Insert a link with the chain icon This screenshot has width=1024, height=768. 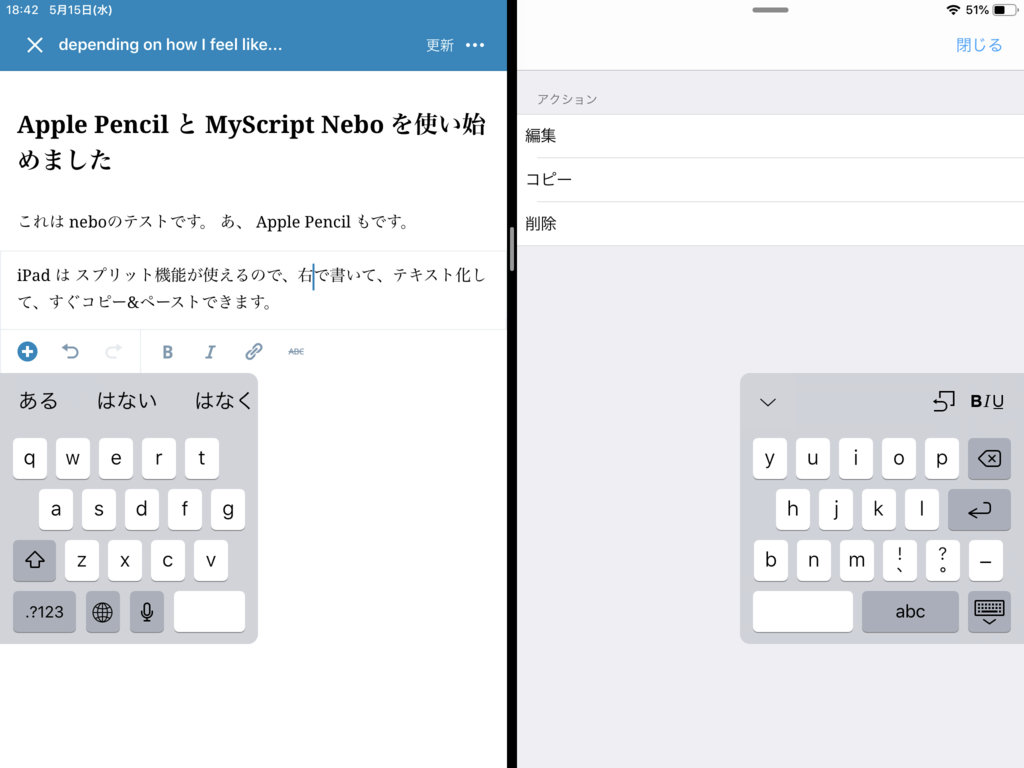click(x=253, y=351)
